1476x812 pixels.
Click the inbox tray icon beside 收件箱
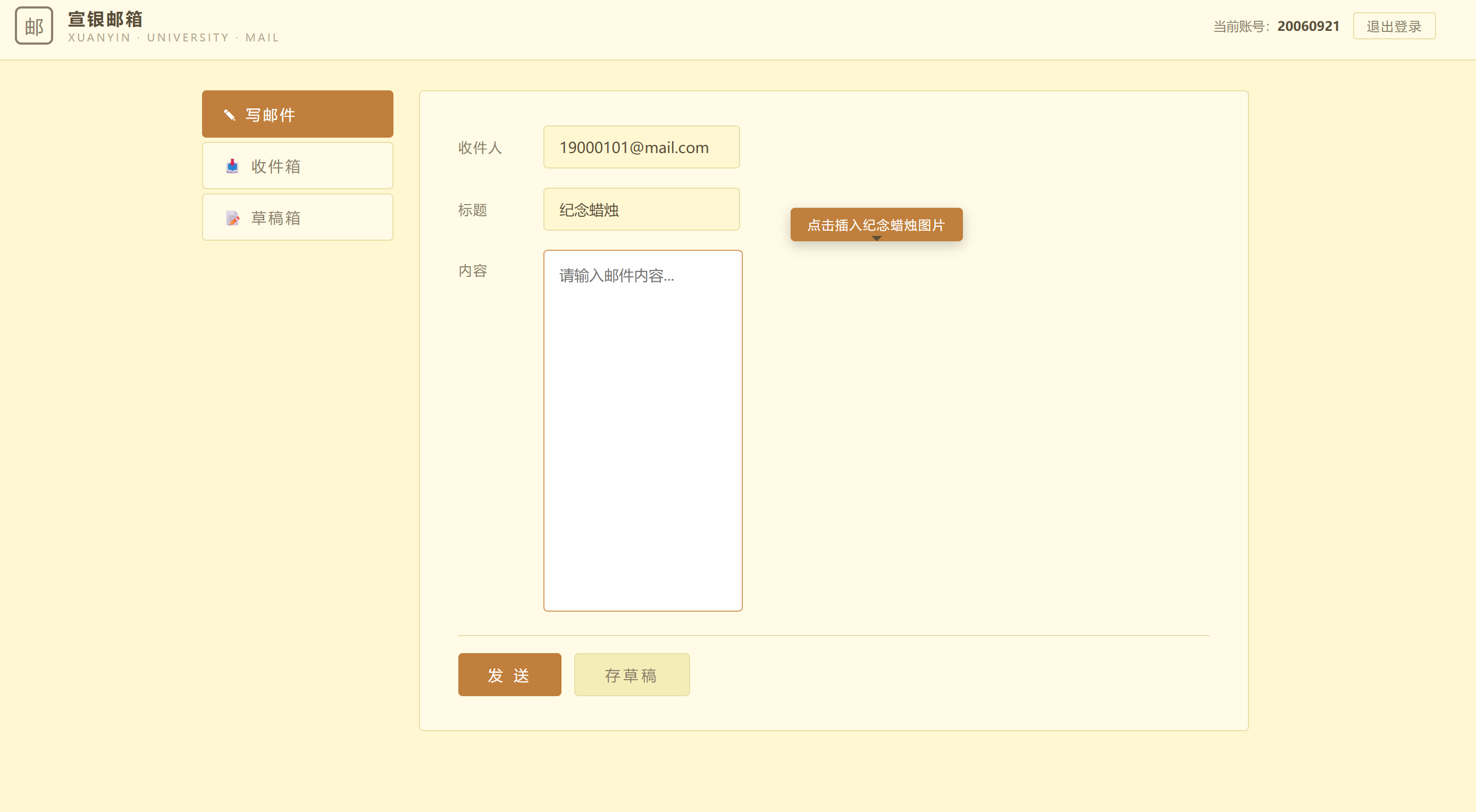[x=232, y=166]
